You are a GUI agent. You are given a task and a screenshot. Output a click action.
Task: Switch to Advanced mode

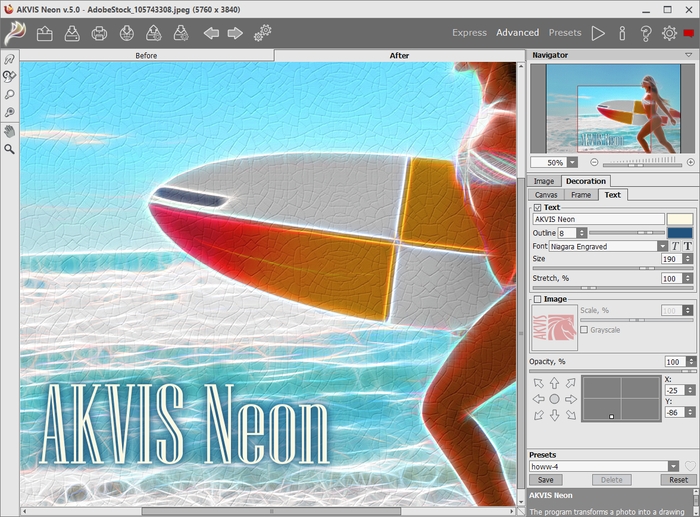517,33
